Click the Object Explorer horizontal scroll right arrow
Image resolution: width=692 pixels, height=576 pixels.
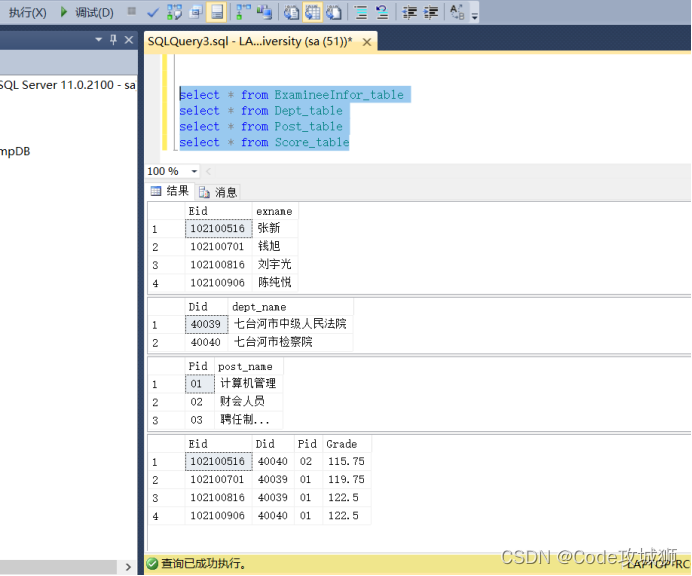click(128, 567)
